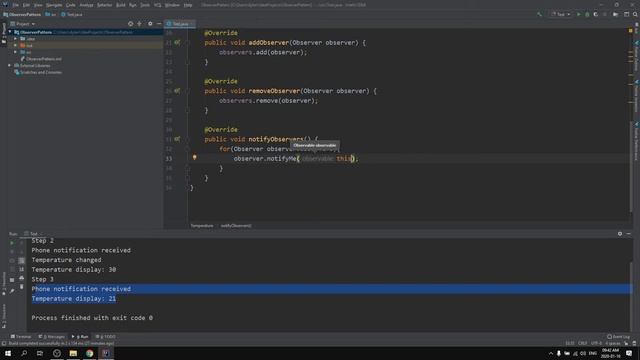The width and height of the screenshot is (640, 360).
Task: Click the pin tab icon in Run panel
Action: click(12, 291)
